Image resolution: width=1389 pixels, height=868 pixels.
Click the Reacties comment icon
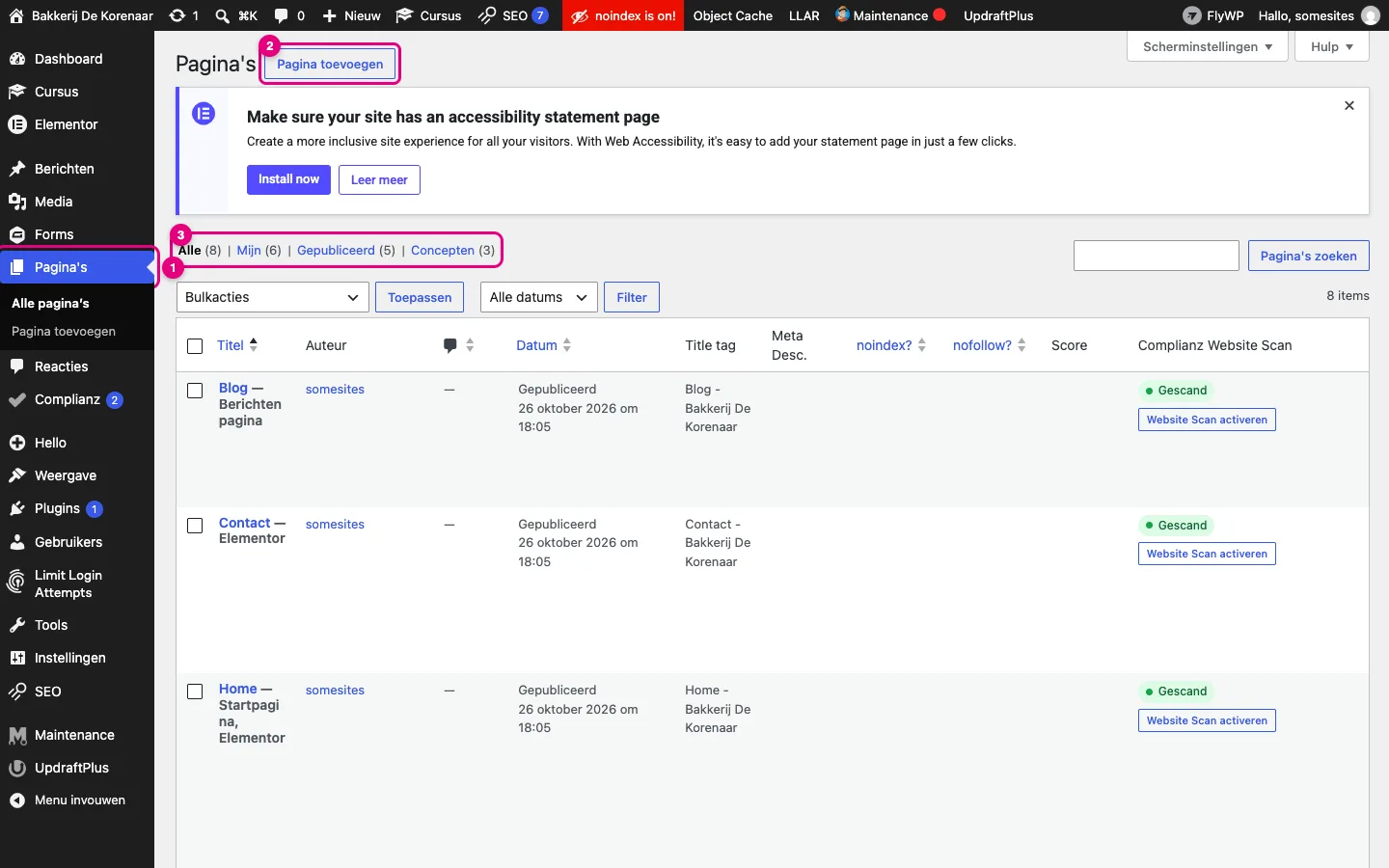pos(16,366)
